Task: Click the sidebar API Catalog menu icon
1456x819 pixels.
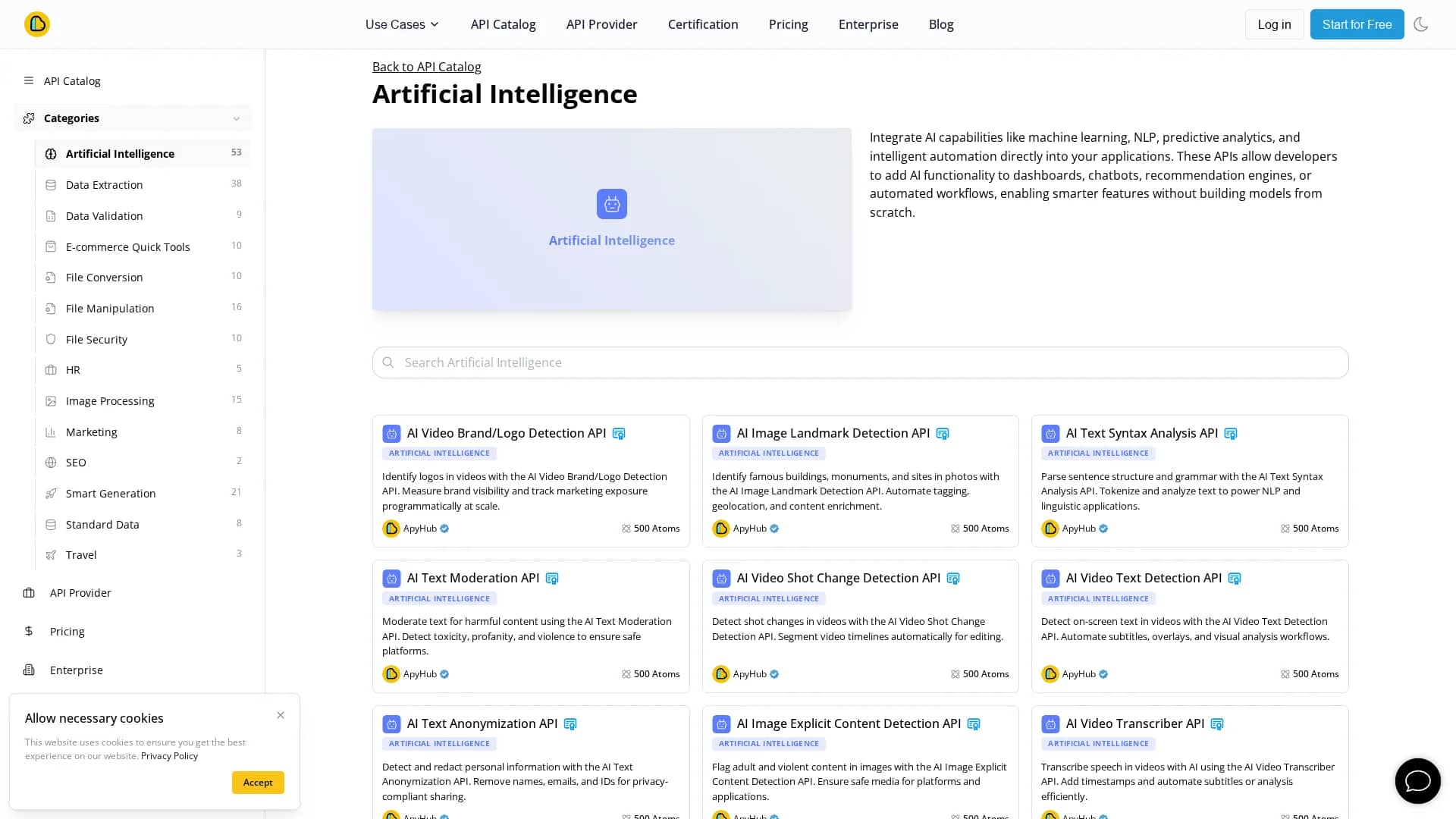Action: coord(29,81)
